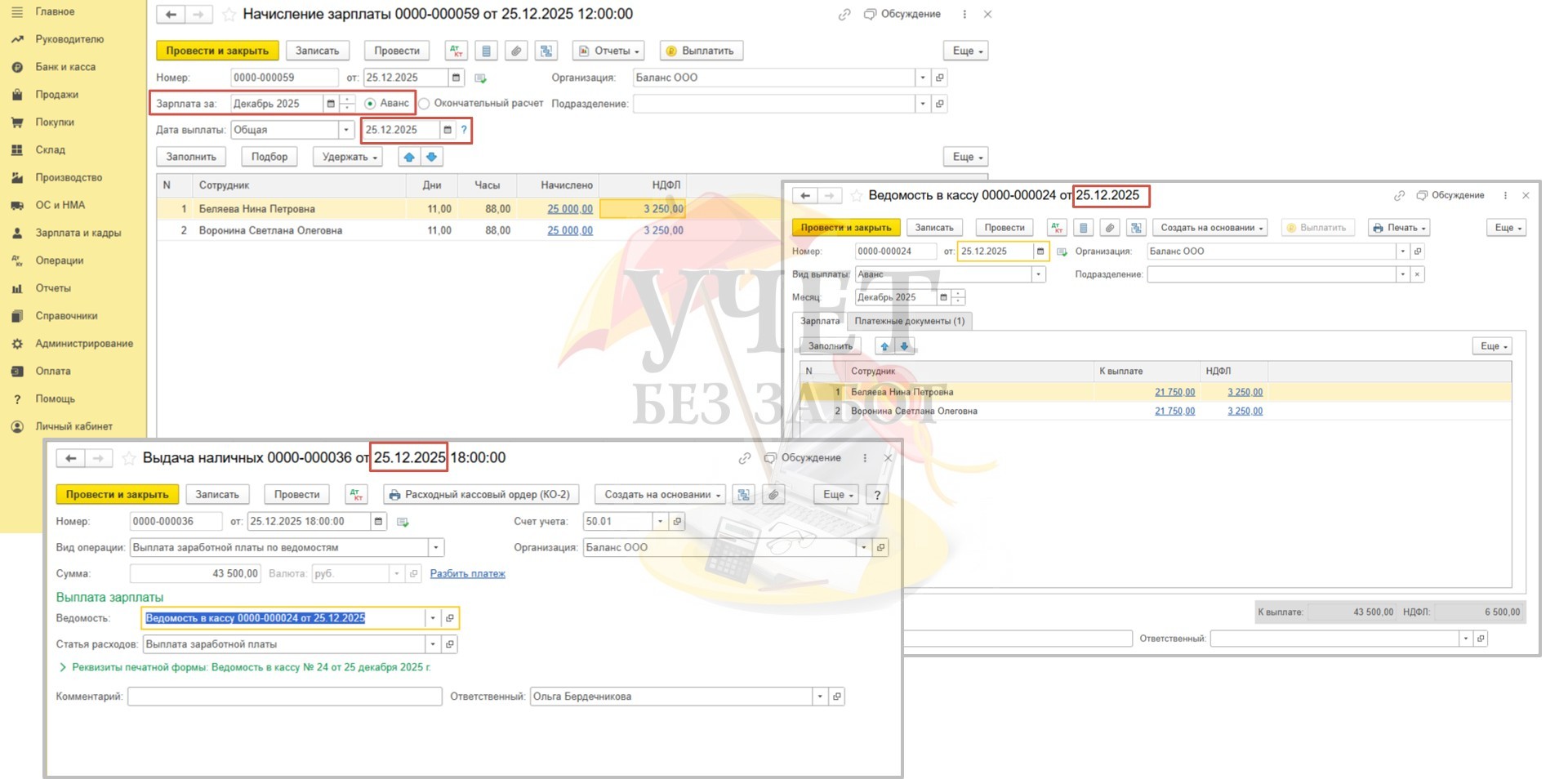Screen dimensions: 1568x779
Task: Expand Реквизиты печатной формы section
Action: click(x=63, y=667)
